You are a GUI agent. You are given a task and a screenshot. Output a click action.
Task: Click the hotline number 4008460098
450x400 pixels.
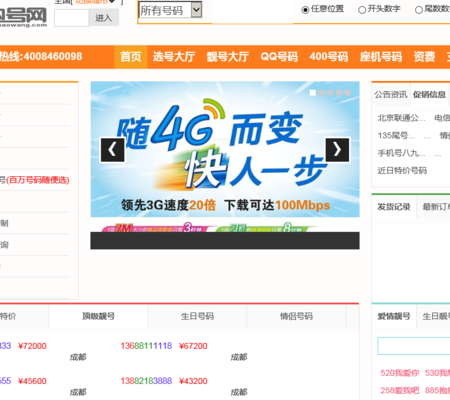coord(53,56)
